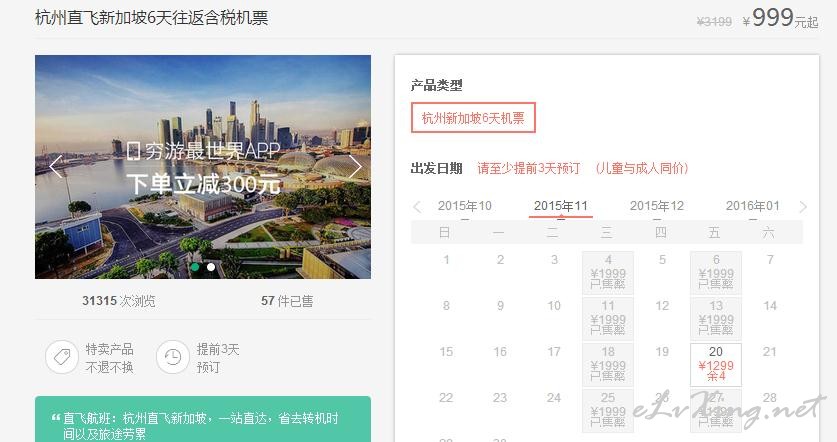Go to later months with right arrow
This screenshot has height=442, width=837.
802,207
